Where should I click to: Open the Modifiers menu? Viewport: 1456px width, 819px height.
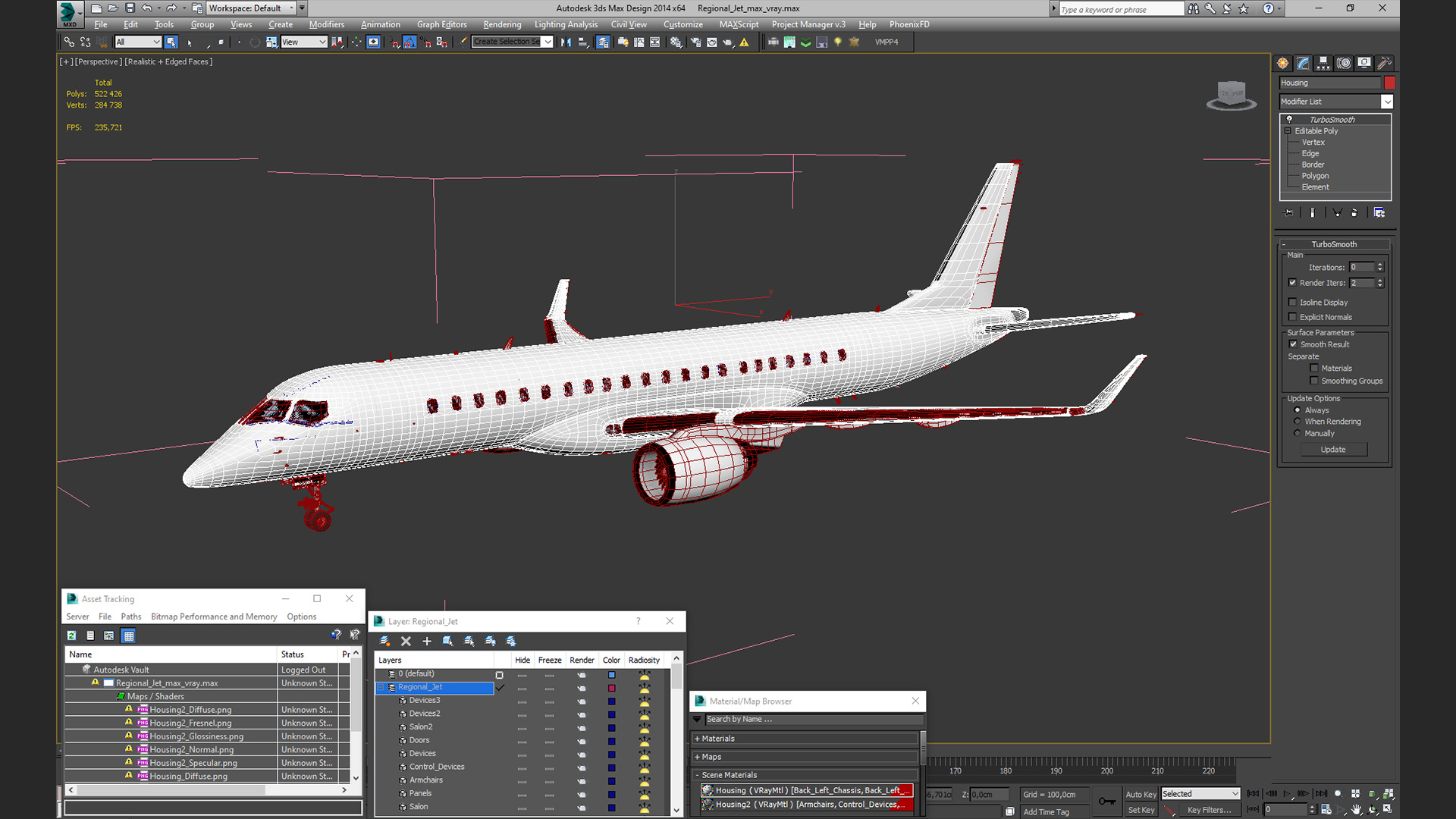pyautogui.click(x=327, y=24)
